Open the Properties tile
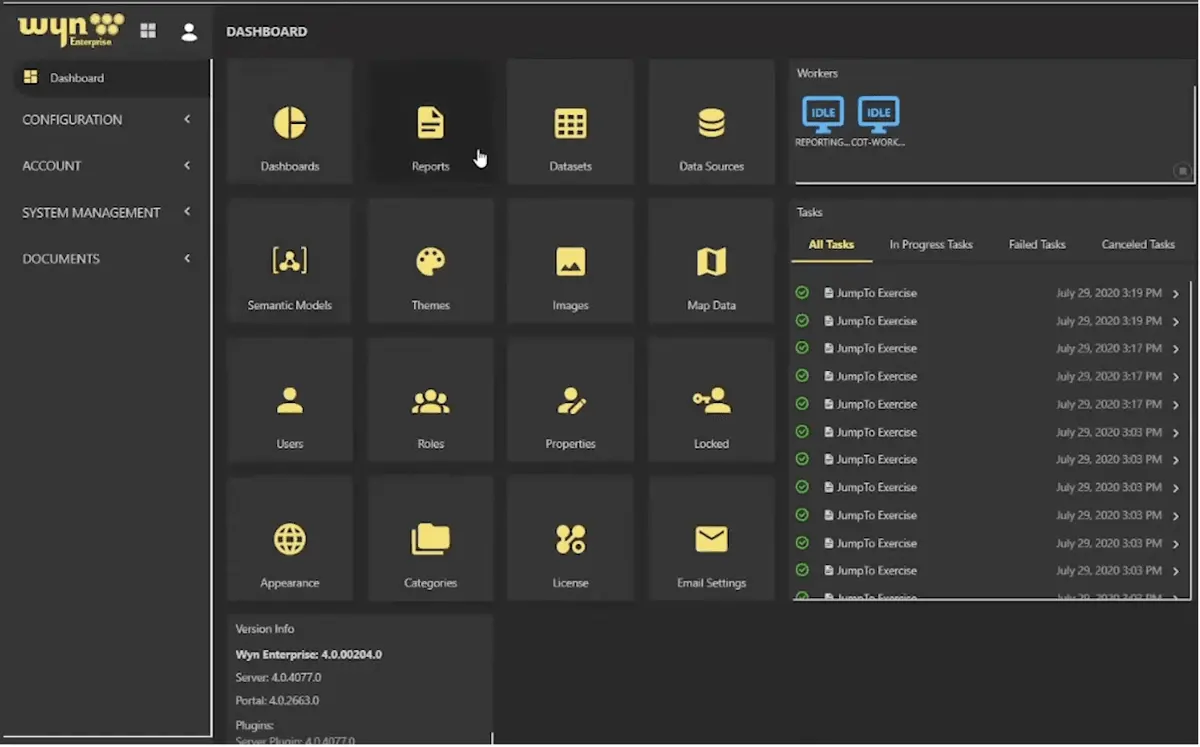The image size is (1200, 747). 570,400
